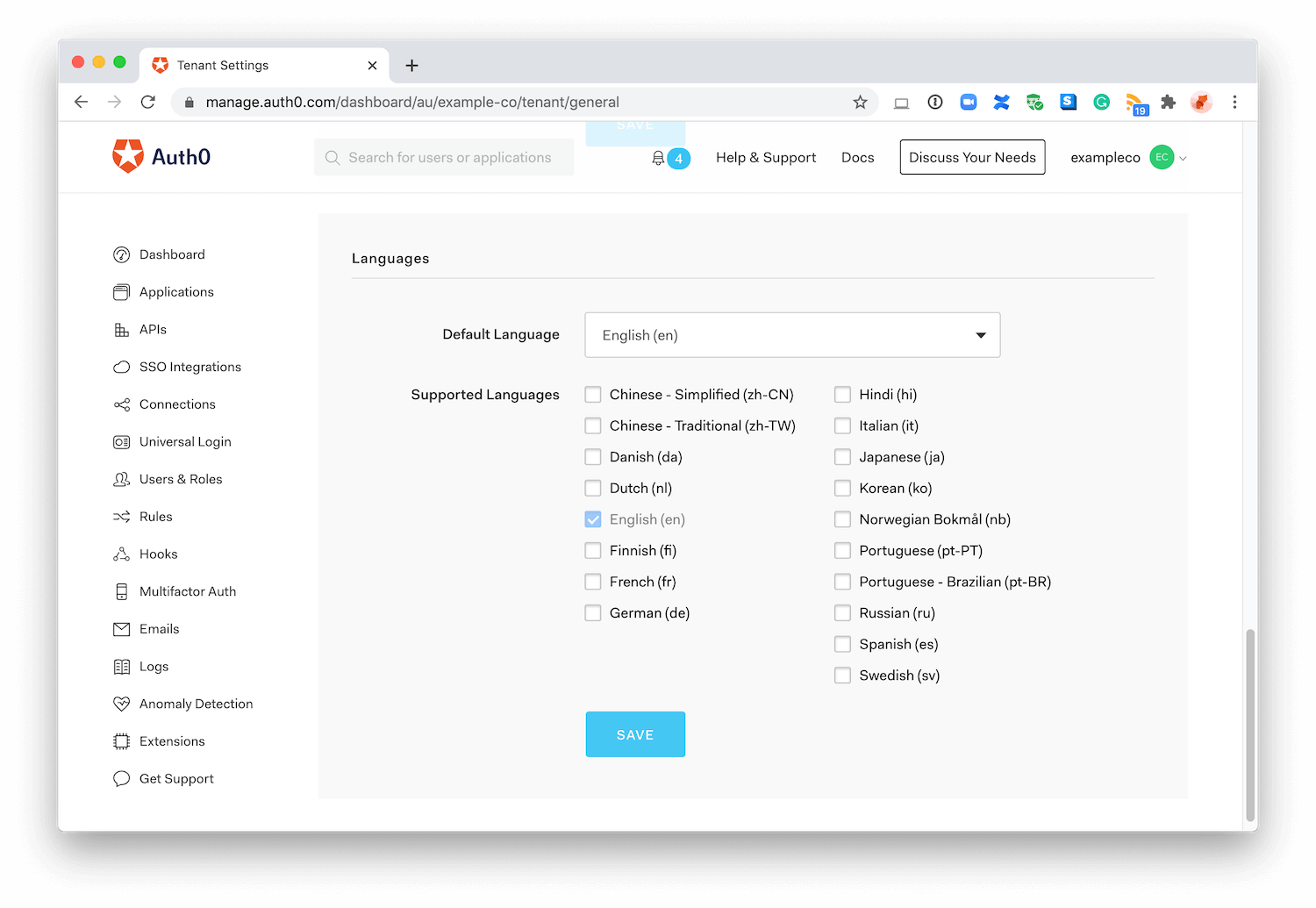Toggle the English (en) checkbox
Viewport: 1316px width, 908px height.
tap(593, 519)
